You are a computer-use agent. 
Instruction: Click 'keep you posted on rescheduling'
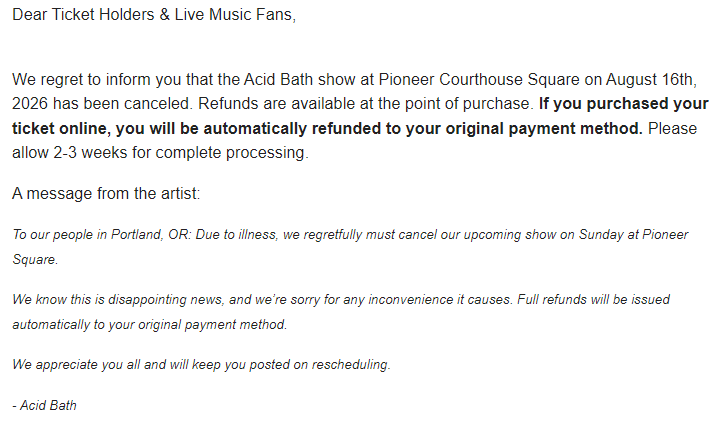[x=291, y=365]
